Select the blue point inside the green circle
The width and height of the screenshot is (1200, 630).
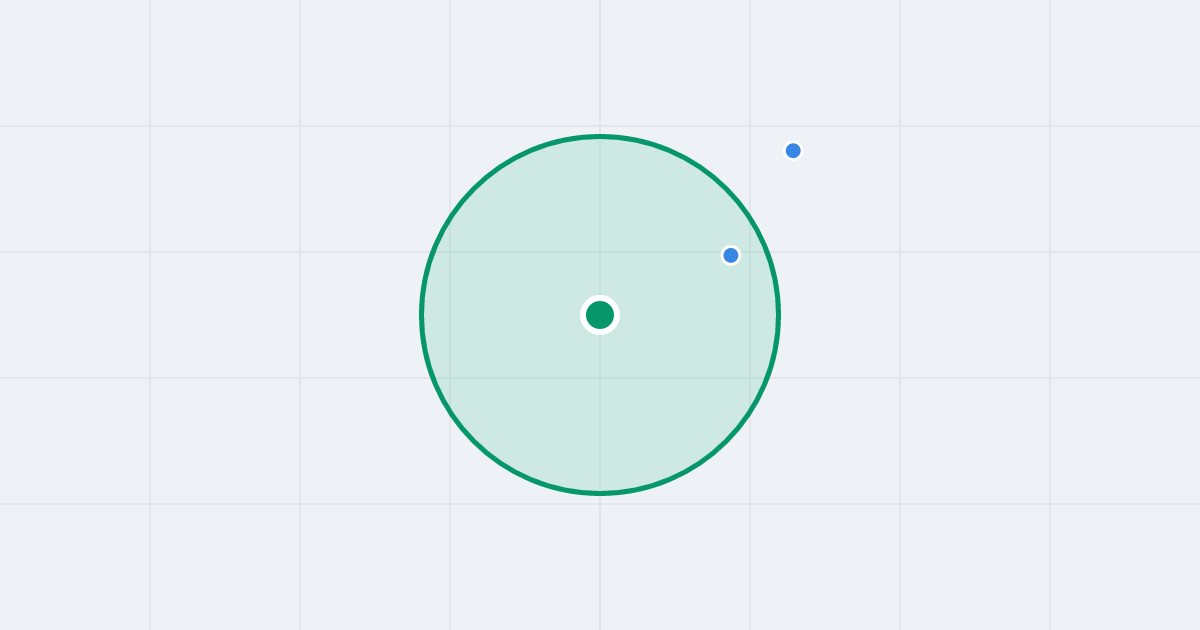(x=731, y=255)
